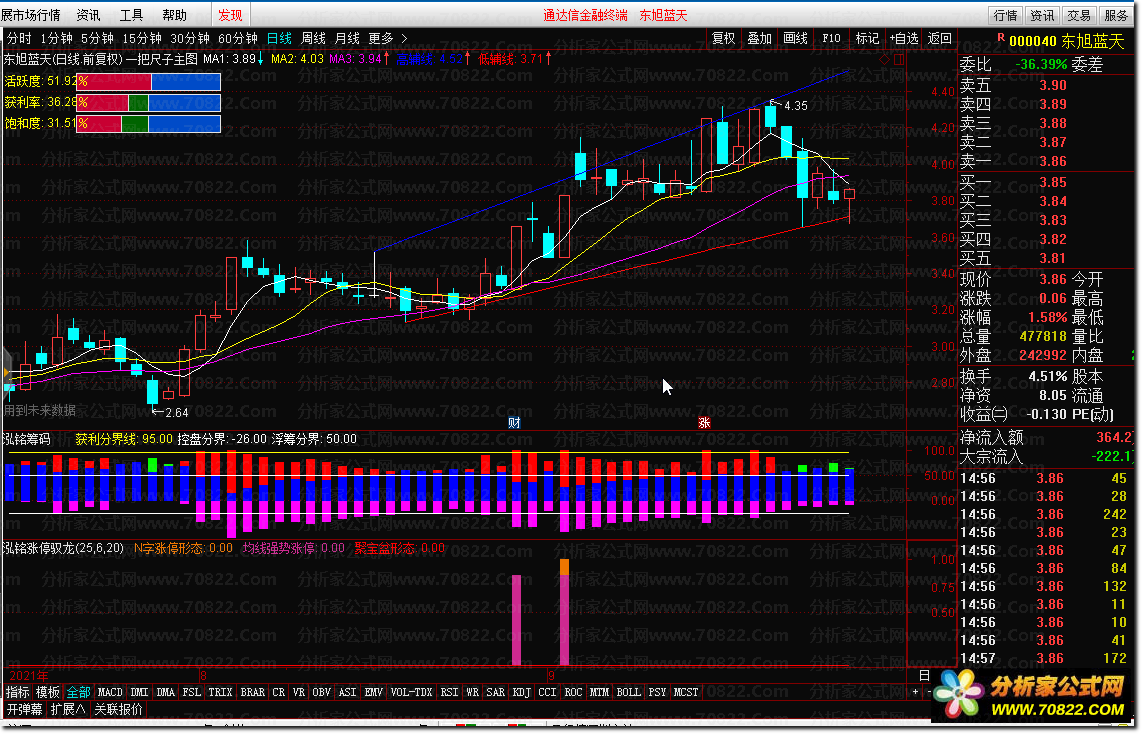Select the 1分钟 period
The width and height of the screenshot is (1143, 734).
point(56,38)
